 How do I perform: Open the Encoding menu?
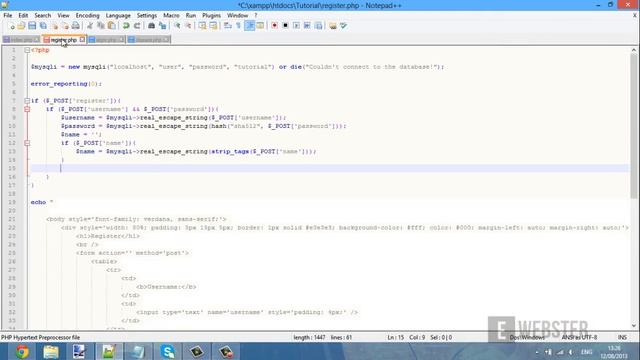pos(87,15)
